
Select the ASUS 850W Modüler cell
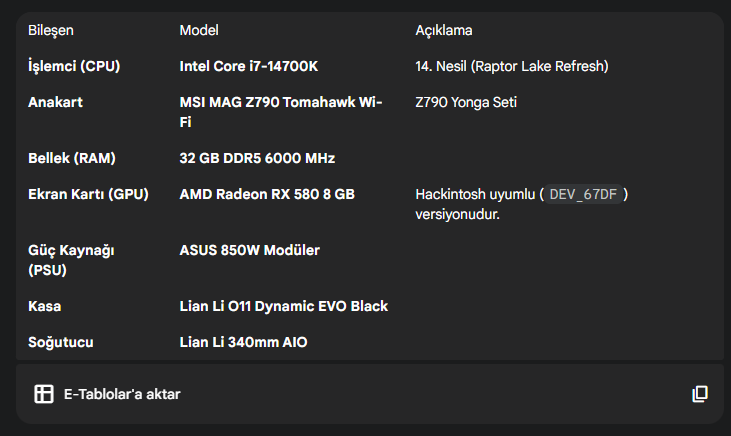pyautogui.click(x=250, y=250)
